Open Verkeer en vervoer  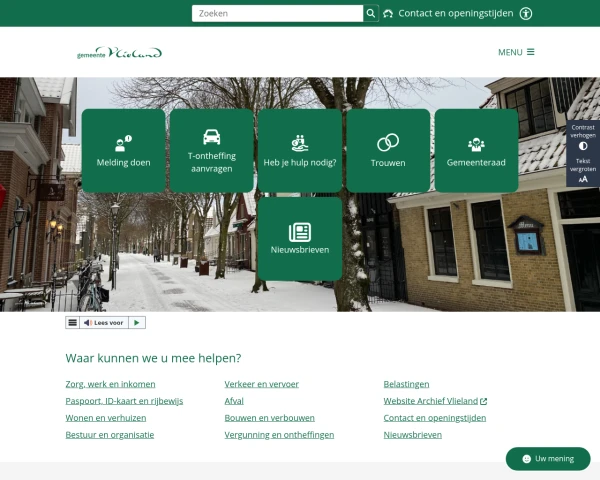[262, 384]
